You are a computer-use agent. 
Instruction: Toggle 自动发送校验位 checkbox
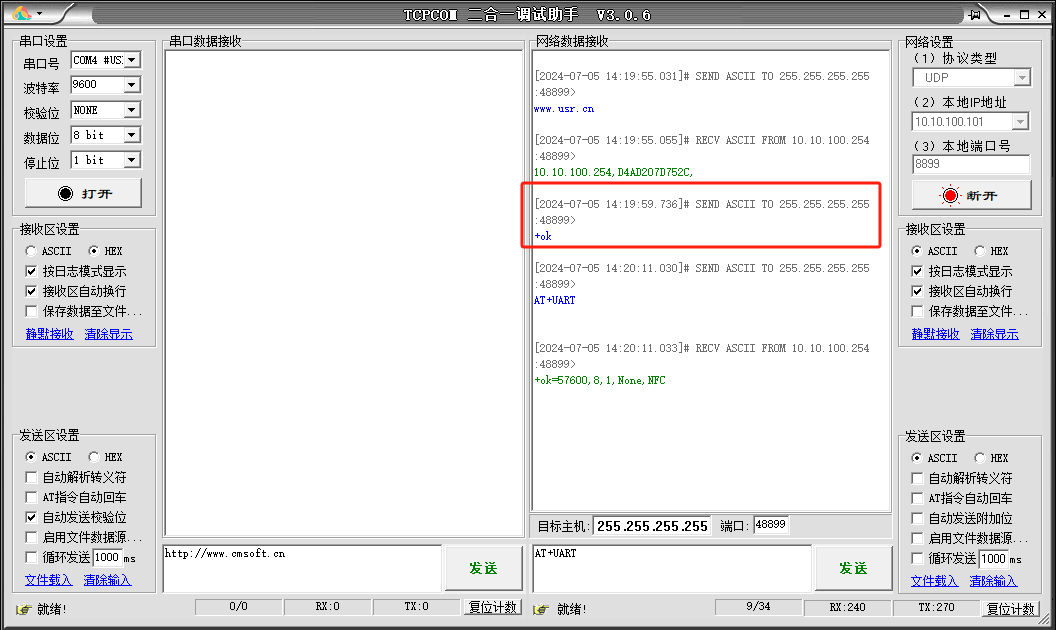[x=31, y=517]
